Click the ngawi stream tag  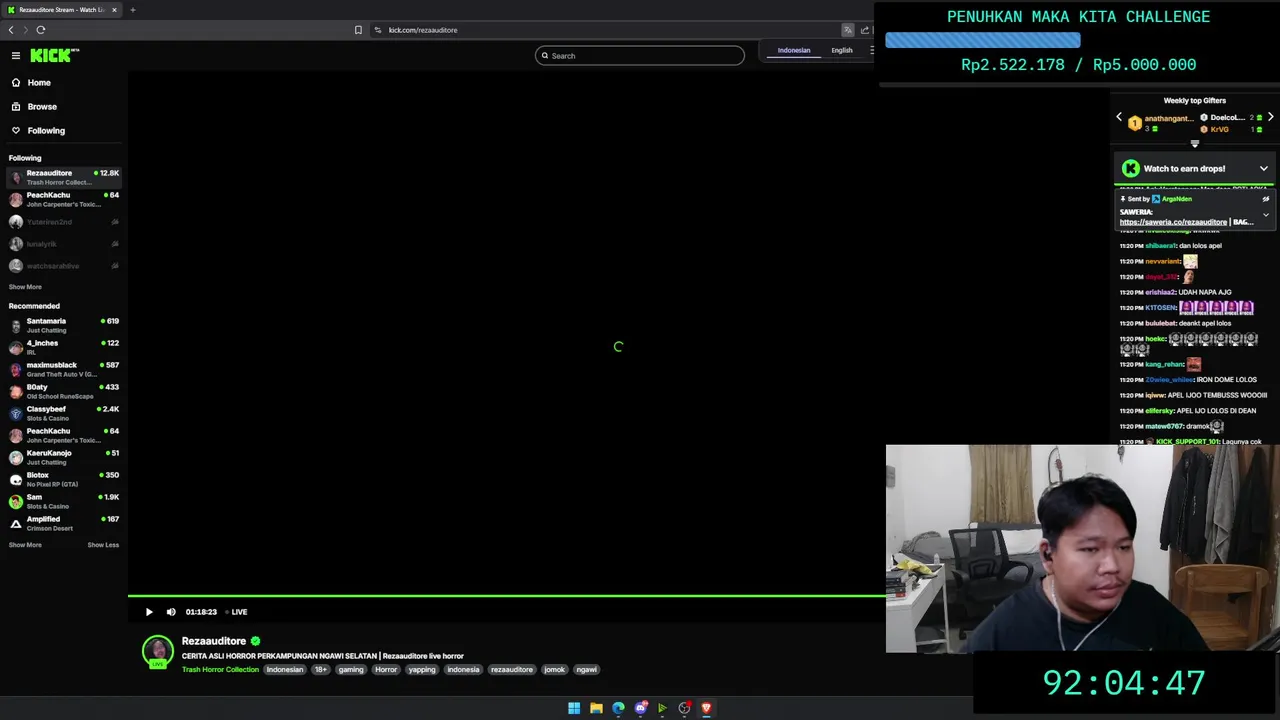587,670
